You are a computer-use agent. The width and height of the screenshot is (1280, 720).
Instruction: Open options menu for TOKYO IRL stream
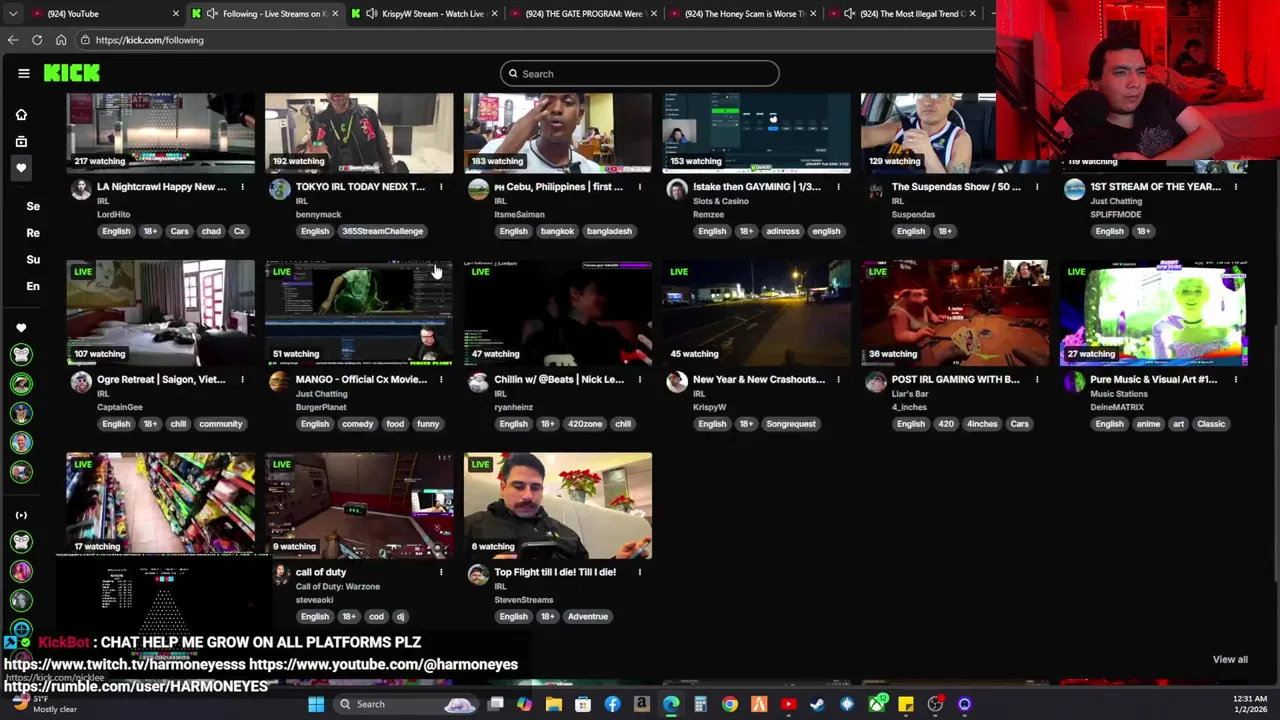(441, 187)
